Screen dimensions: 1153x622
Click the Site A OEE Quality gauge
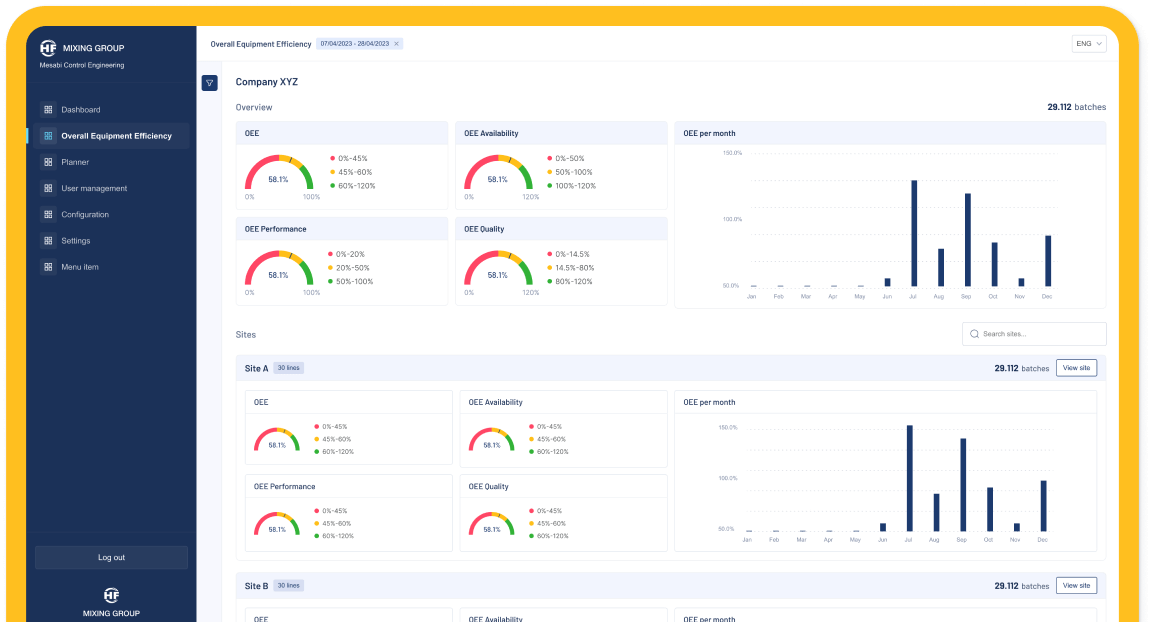point(492,523)
